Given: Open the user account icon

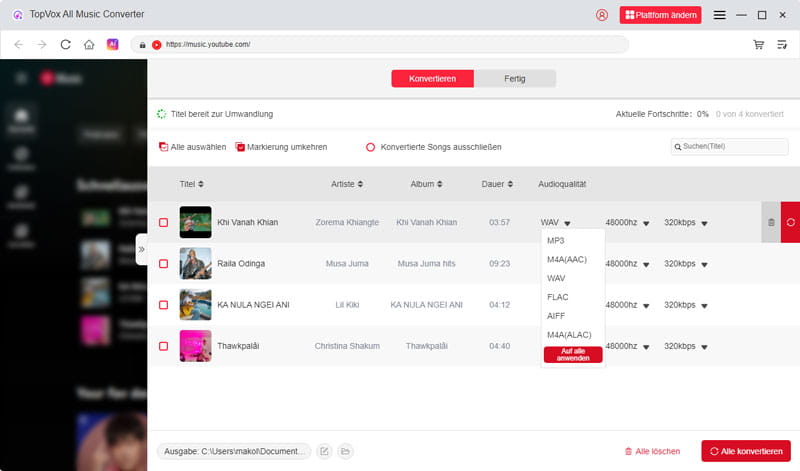Looking at the screenshot, I should (x=601, y=15).
